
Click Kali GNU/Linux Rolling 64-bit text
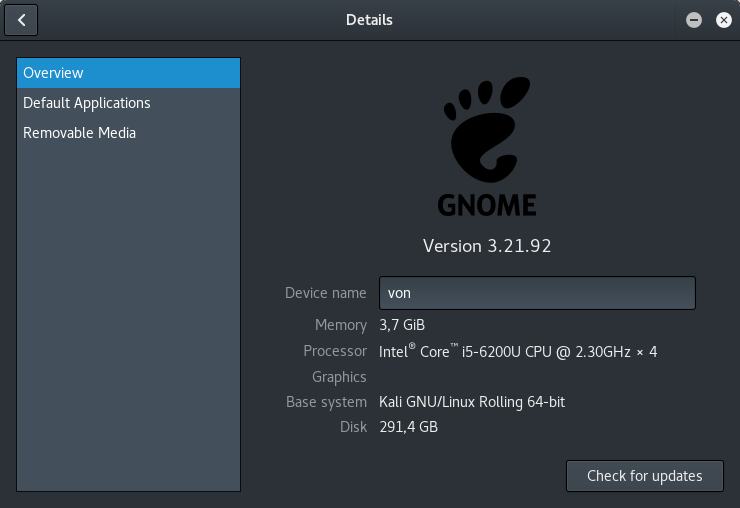pyautogui.click(x=472, y=402)
